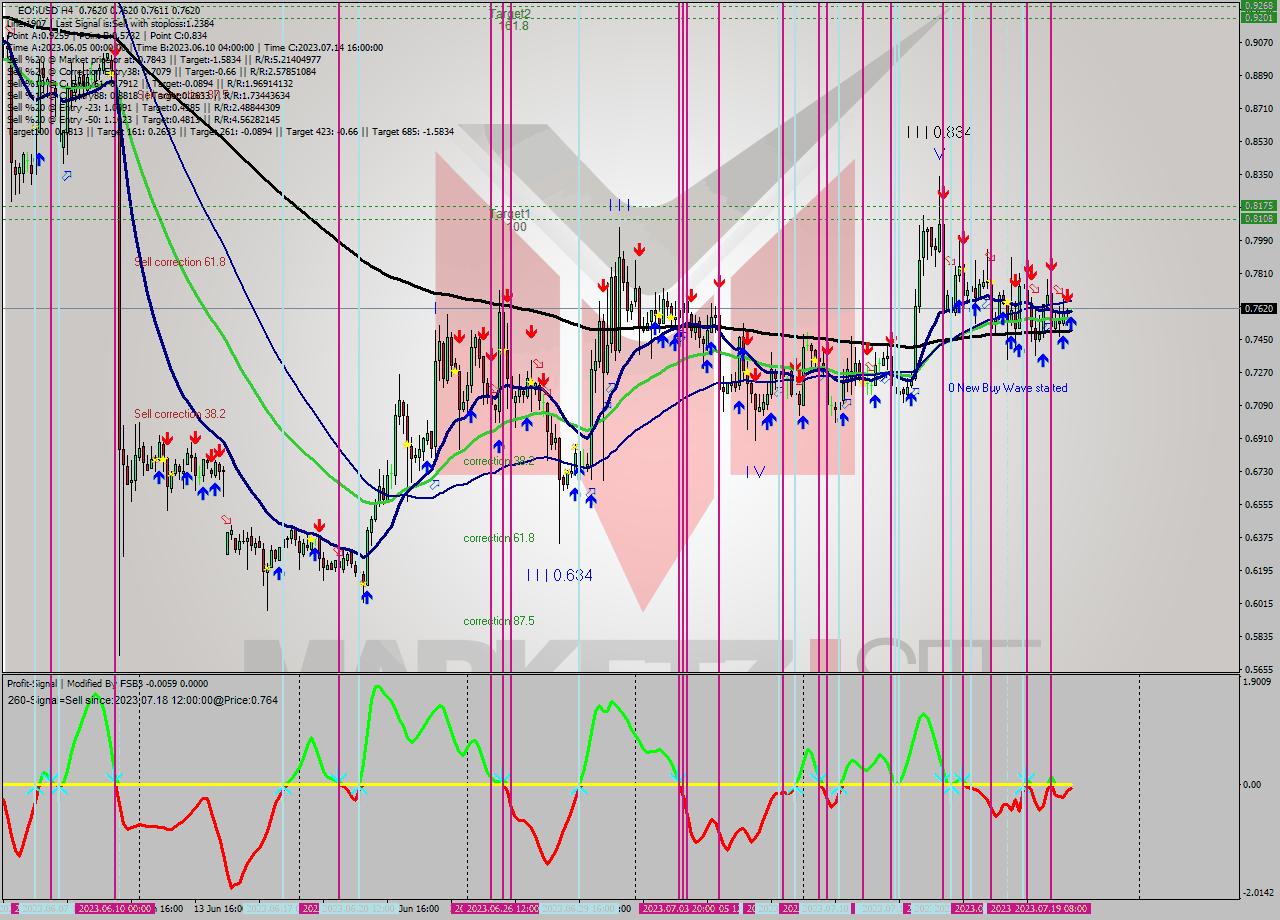Click the 'Time C:2023.07.14 16:00:00' text

(326, 47)
